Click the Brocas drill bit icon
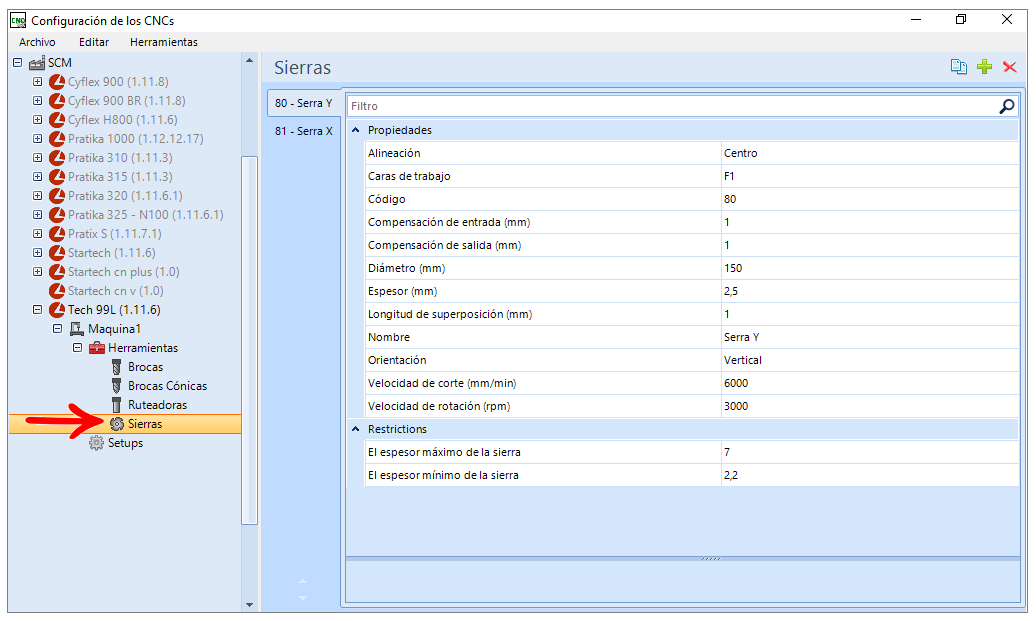 [x=117, y=367]
